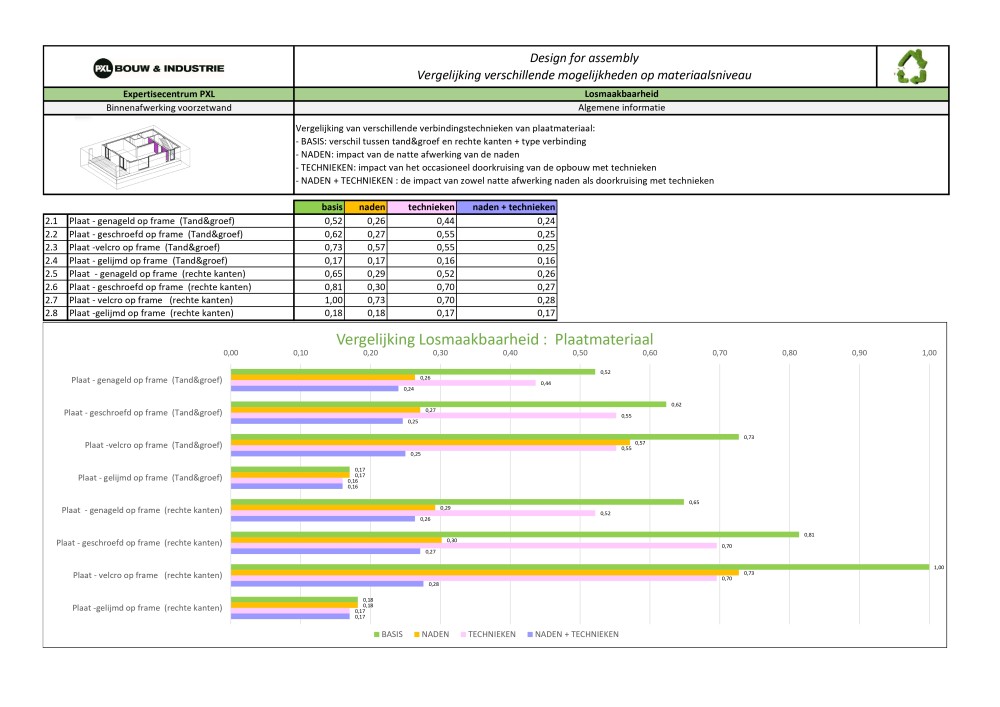
Task: Click the green recycling house icon
Action: [x=912, y=67]
